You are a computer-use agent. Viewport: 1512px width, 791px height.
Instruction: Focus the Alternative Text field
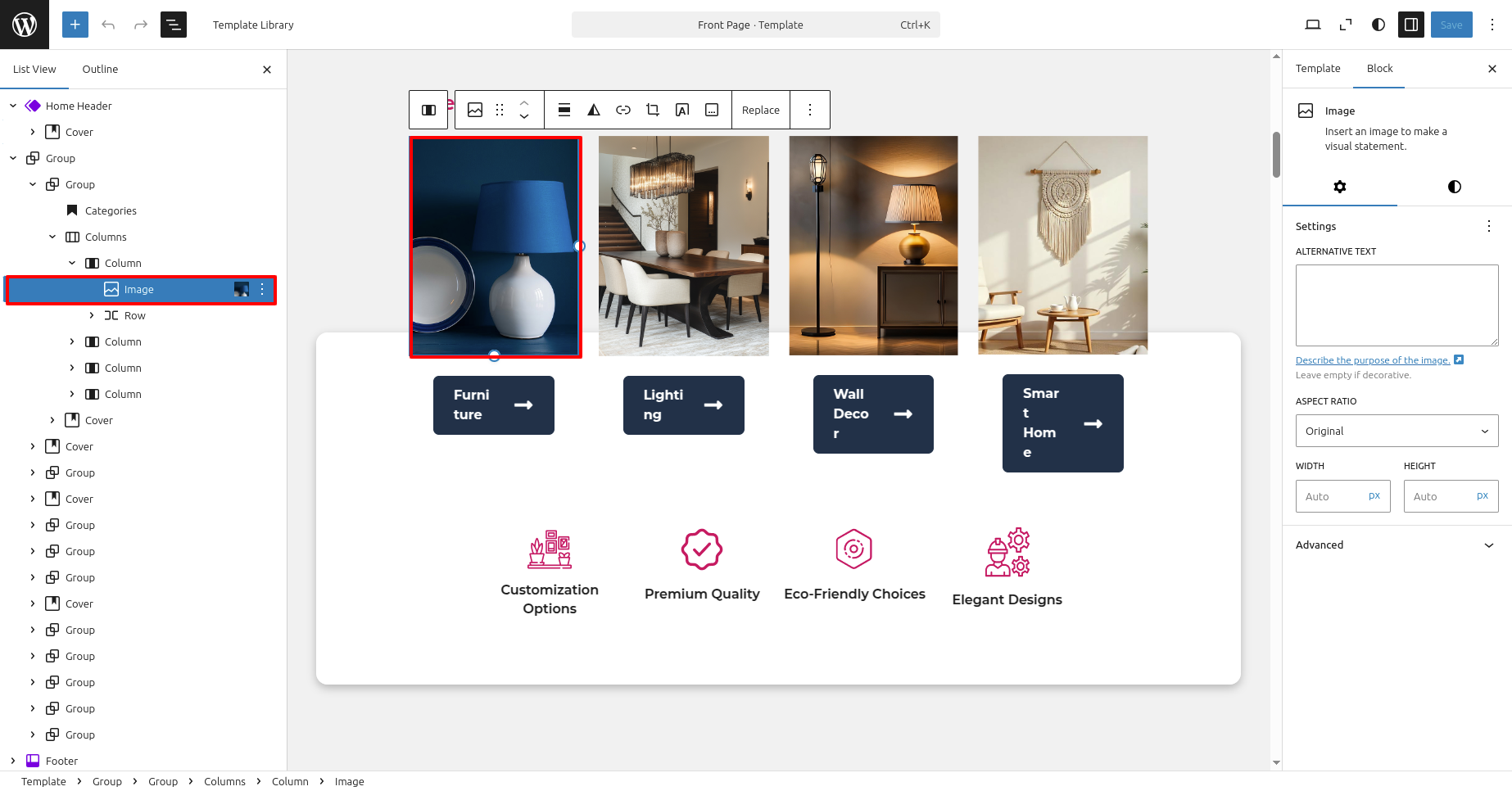tap(1397, 305)
